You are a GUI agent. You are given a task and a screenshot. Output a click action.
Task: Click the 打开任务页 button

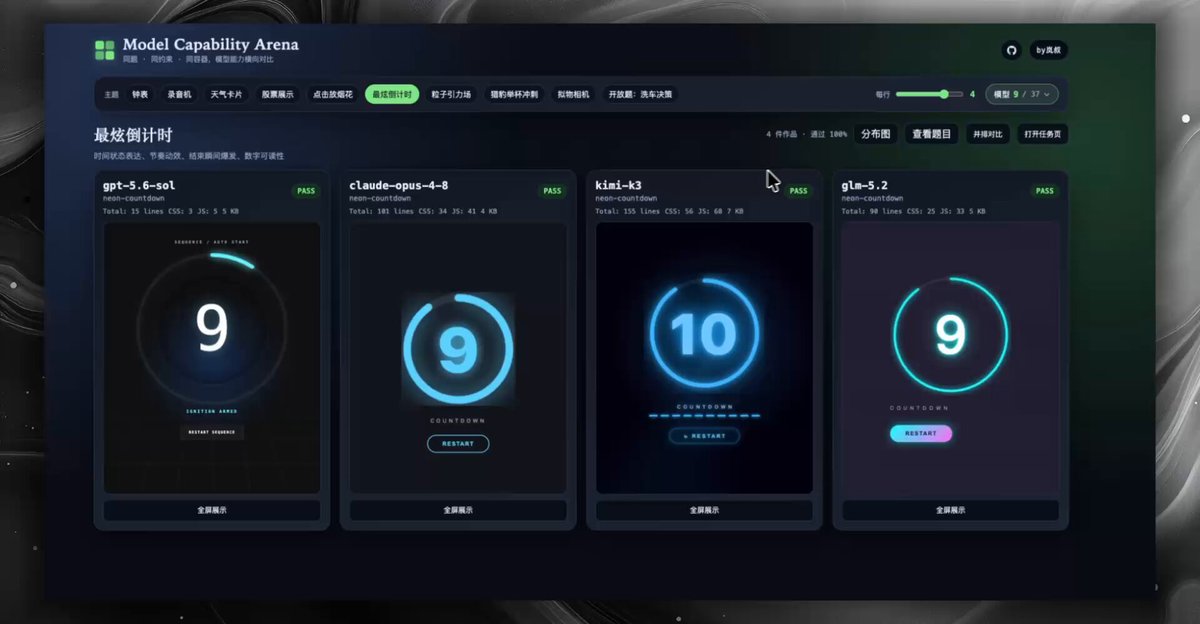1042,134
